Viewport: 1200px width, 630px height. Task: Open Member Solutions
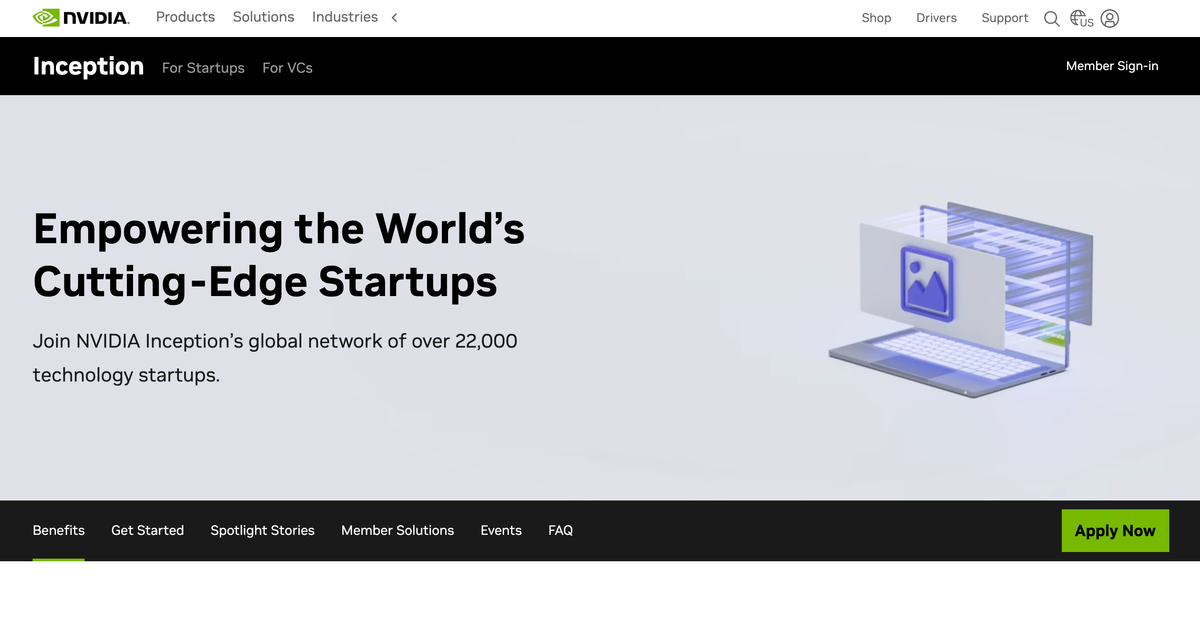[397, 530]
